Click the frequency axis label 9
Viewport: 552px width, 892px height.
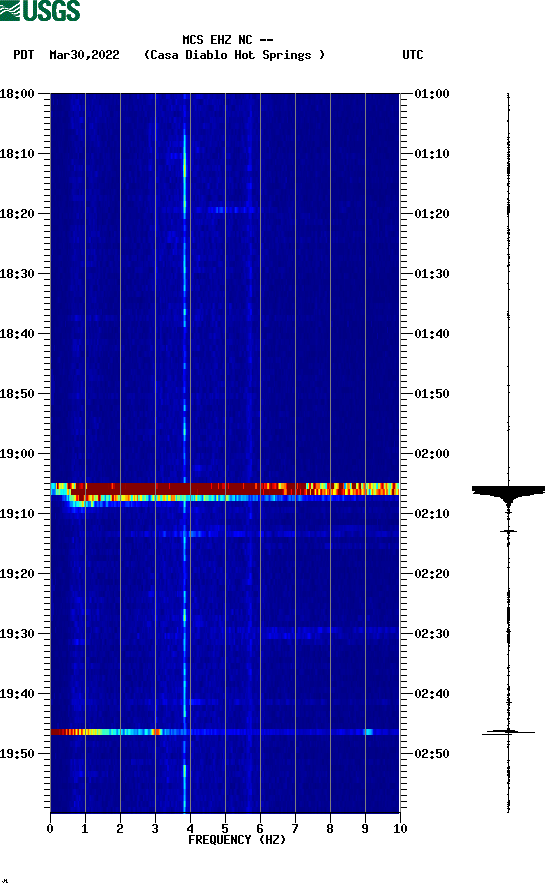[365, 829]
